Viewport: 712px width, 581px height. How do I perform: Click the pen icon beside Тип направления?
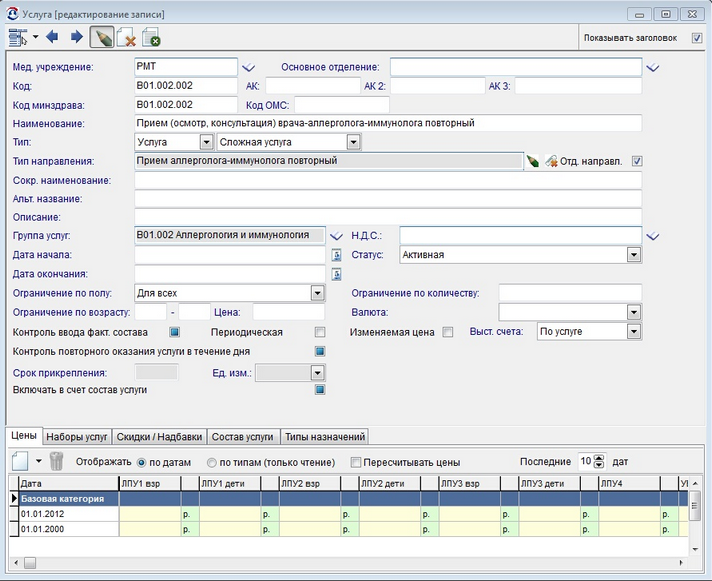(533, 161)
